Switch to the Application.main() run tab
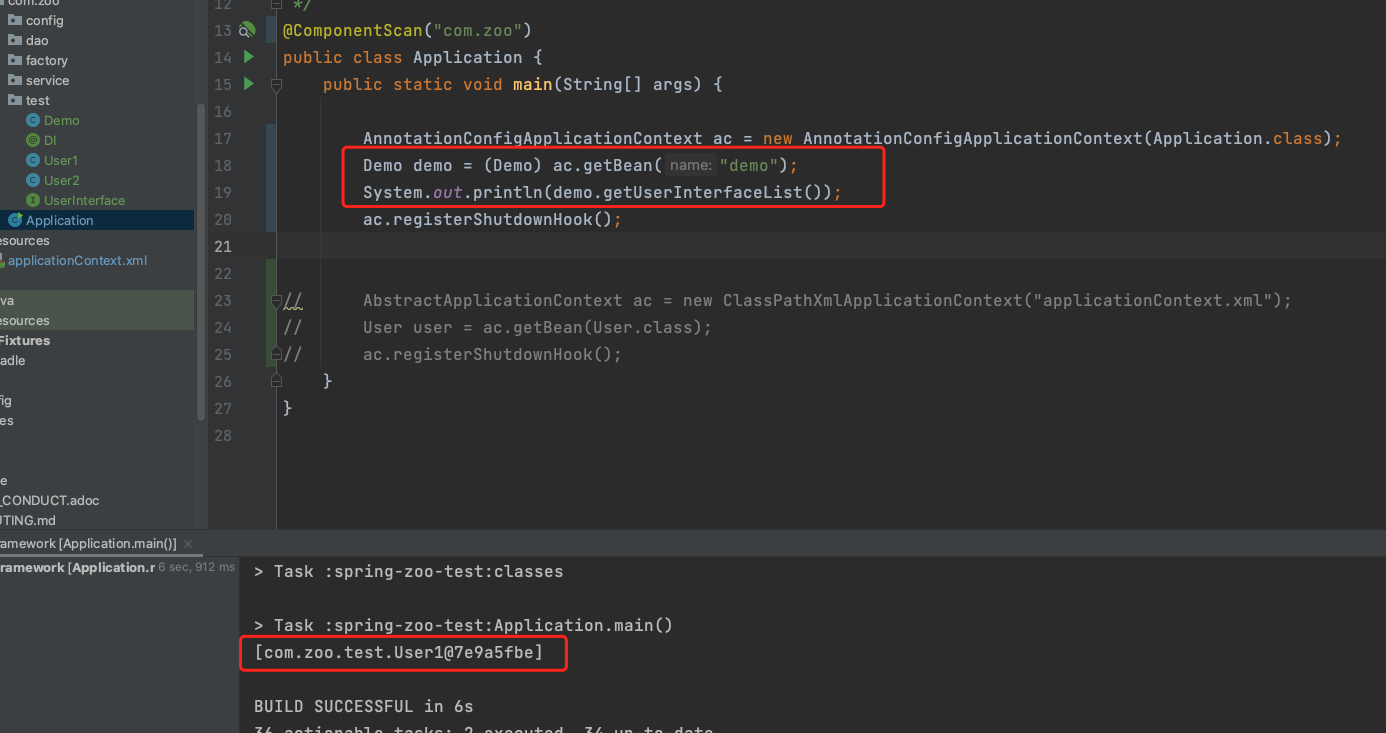The width and height of the screenshot is (1386, 733). point(90,543)
